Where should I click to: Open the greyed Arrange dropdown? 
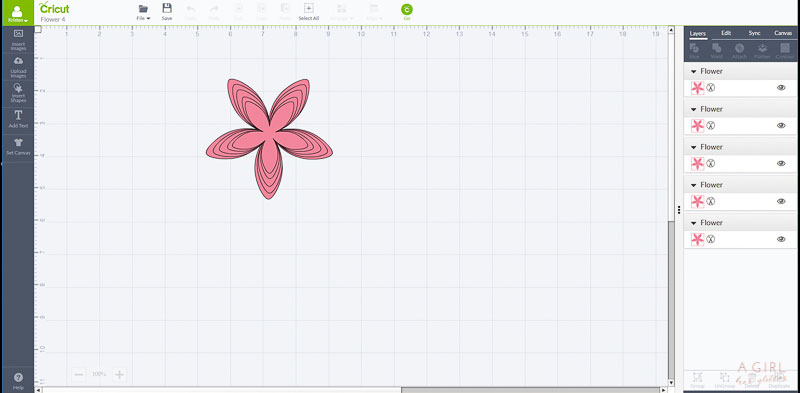[x=341, y=12]
